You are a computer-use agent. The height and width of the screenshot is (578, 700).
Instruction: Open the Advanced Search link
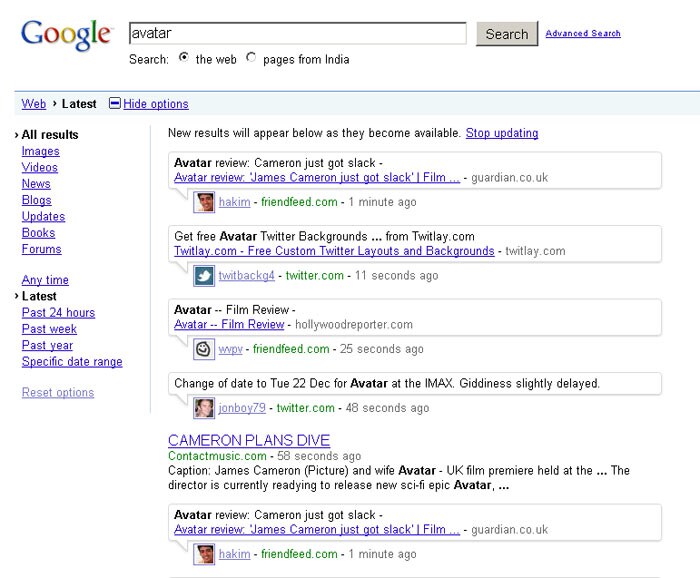pyautogui.click(x=583, y=33)
